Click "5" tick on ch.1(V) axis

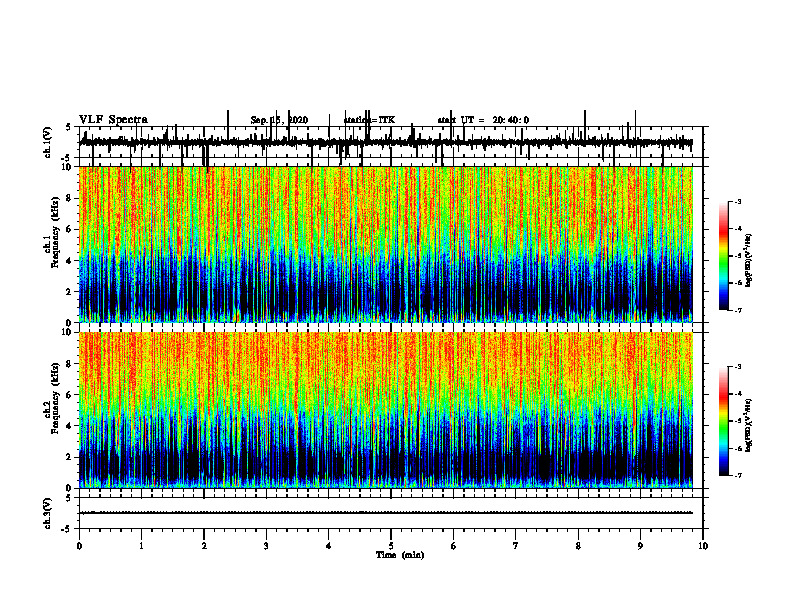68,128
